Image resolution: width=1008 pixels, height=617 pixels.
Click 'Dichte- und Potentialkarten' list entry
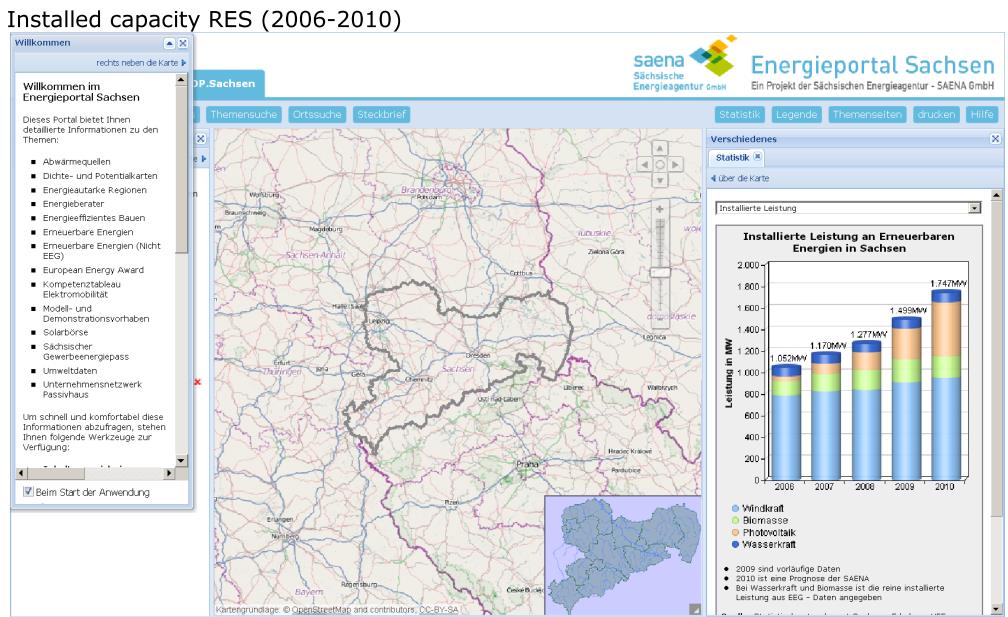(x=100, y=176)
